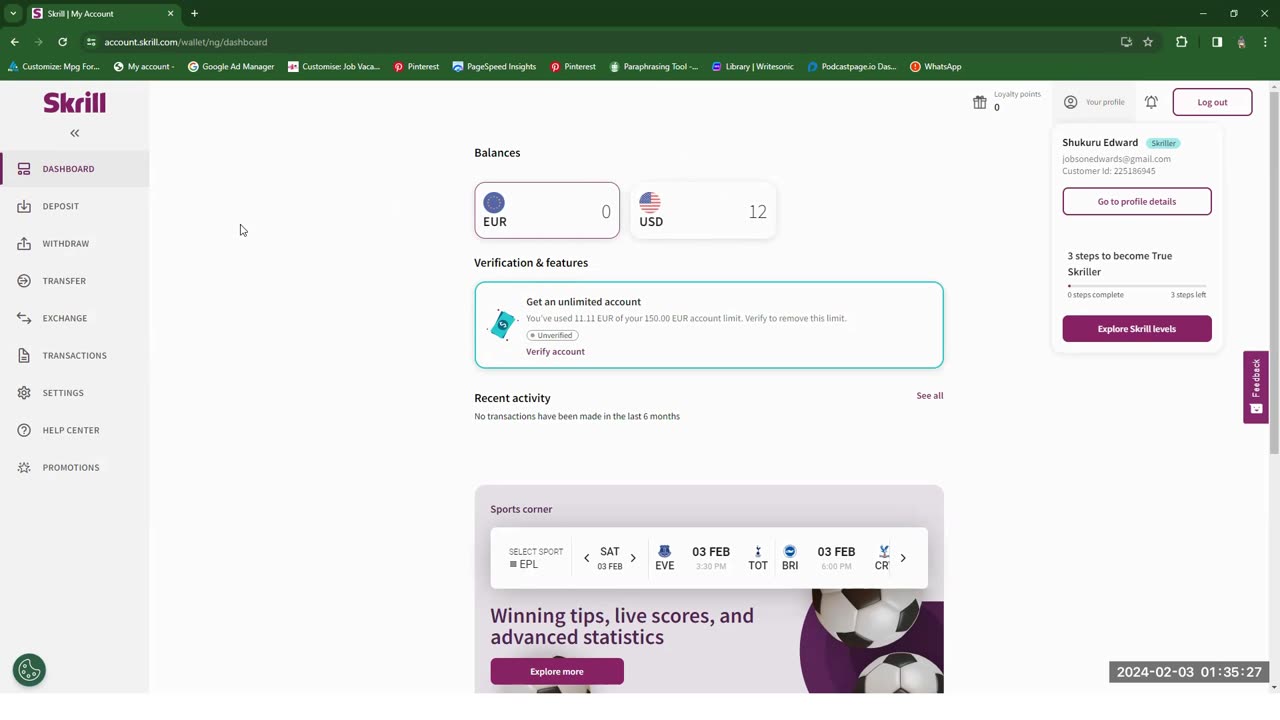Image resolution: width=1280 pixels, height=720 pixels.
Task: Click the SAT 03 FEB date
Action: click(x=610, y=558)
